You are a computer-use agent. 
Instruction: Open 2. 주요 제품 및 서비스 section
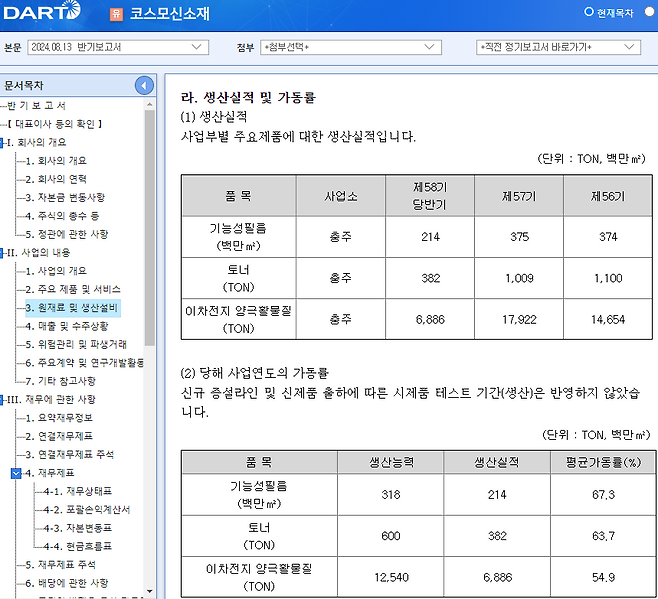tap(72, 289)
